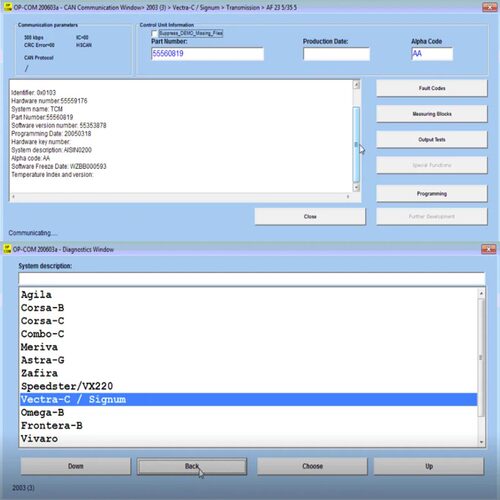Select Zafira in the model list
Viewport: 500px width, 500px height.
coord(248,373)
